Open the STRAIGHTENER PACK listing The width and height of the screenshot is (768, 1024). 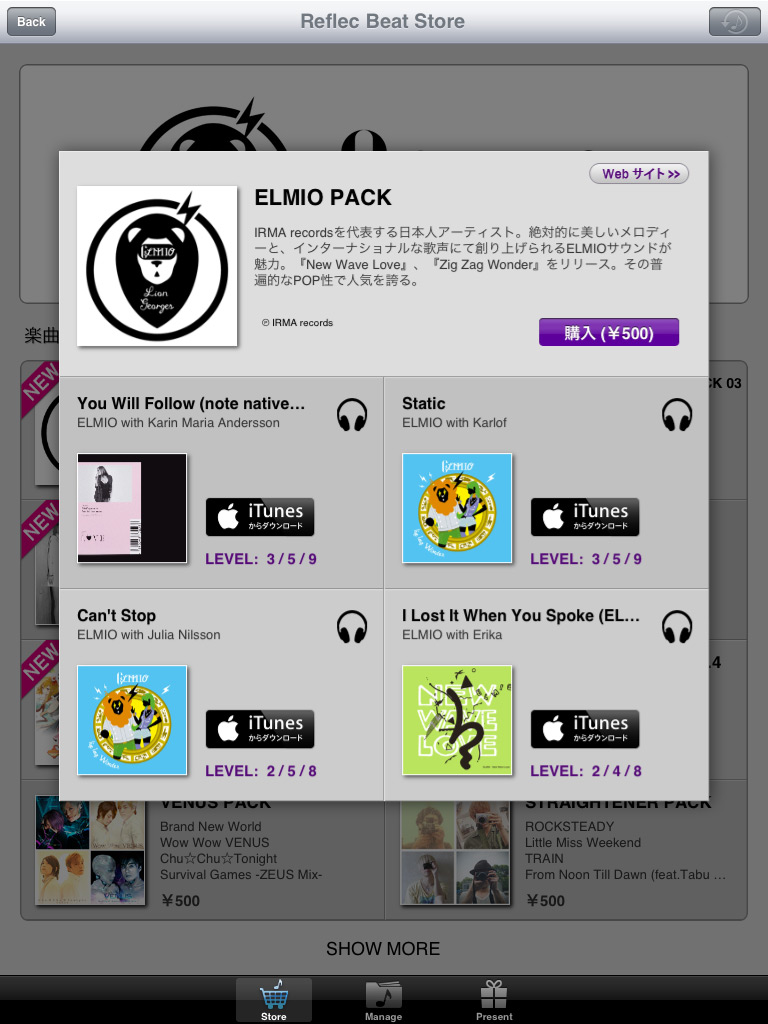pos(566,852)
